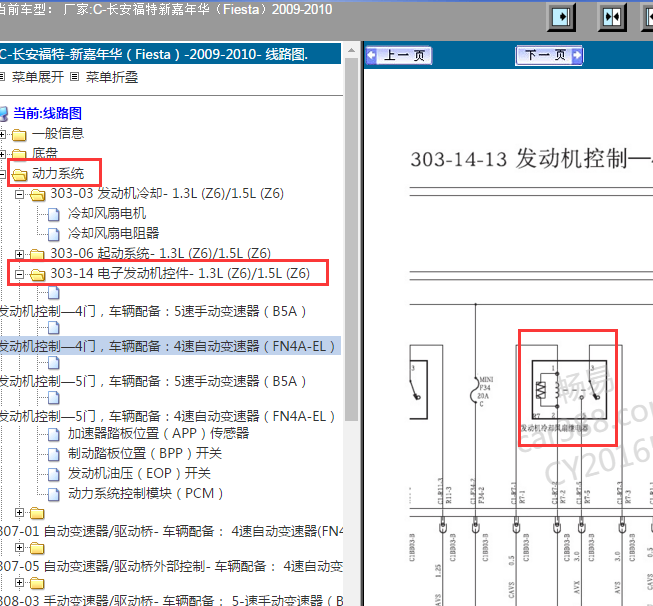Expand the 307-01 自动变速器/驱动桥 node

coord(19,512)
